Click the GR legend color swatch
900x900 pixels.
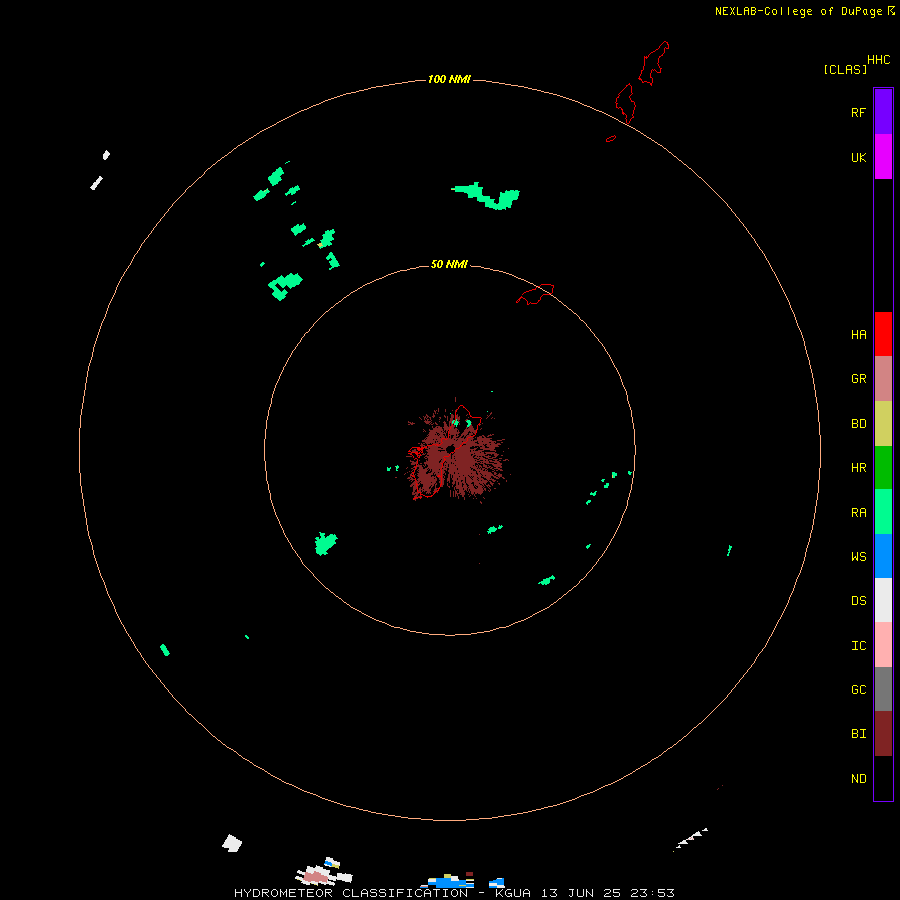(883, 379)
